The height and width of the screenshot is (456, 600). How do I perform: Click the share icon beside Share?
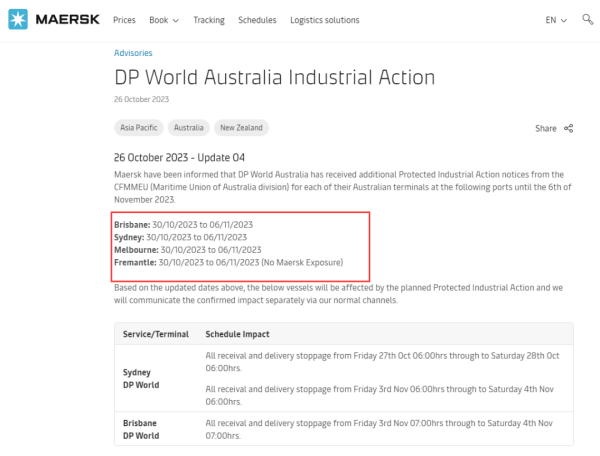(569, 128)
